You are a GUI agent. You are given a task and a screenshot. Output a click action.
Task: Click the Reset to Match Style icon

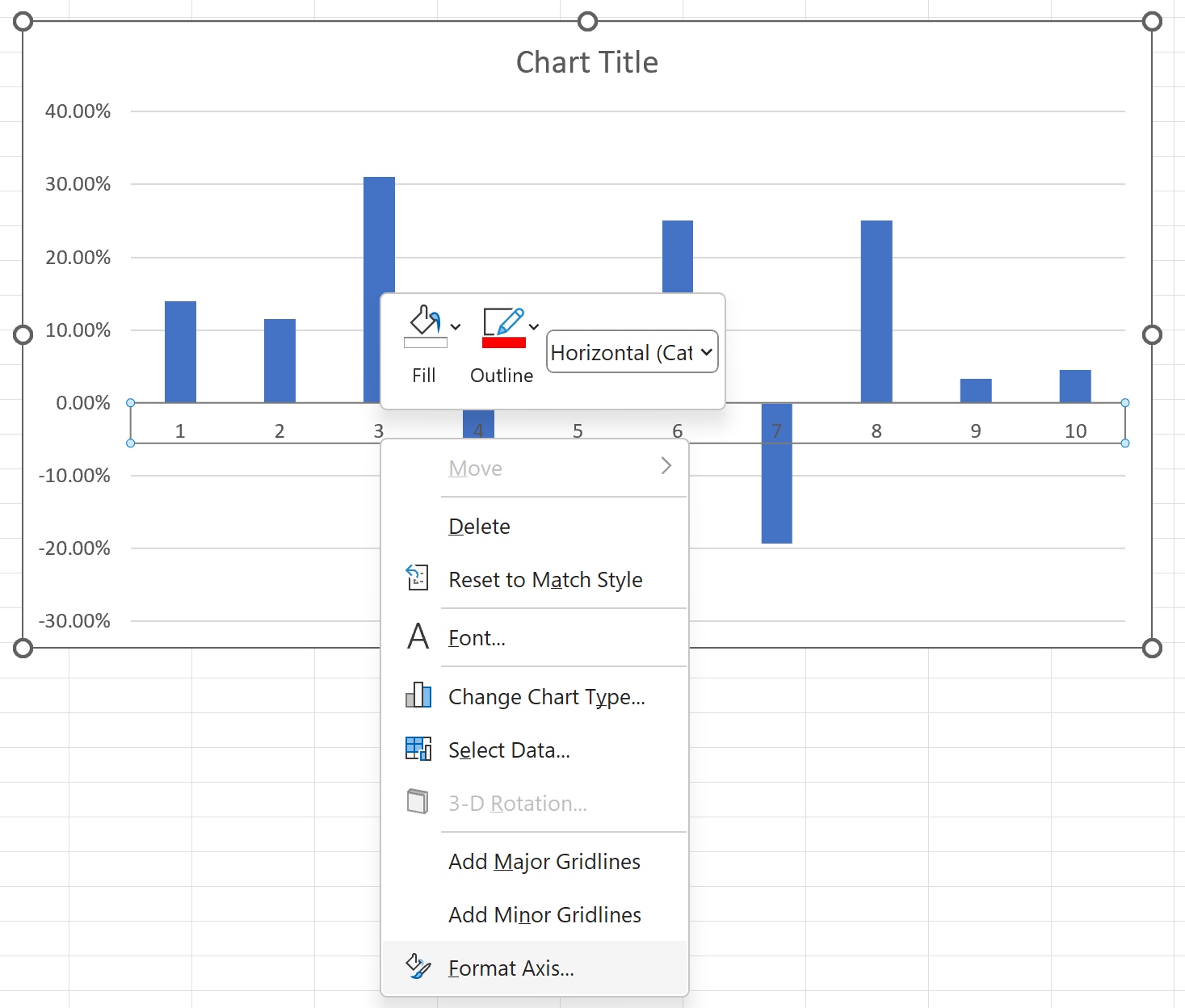pos(418,577)
